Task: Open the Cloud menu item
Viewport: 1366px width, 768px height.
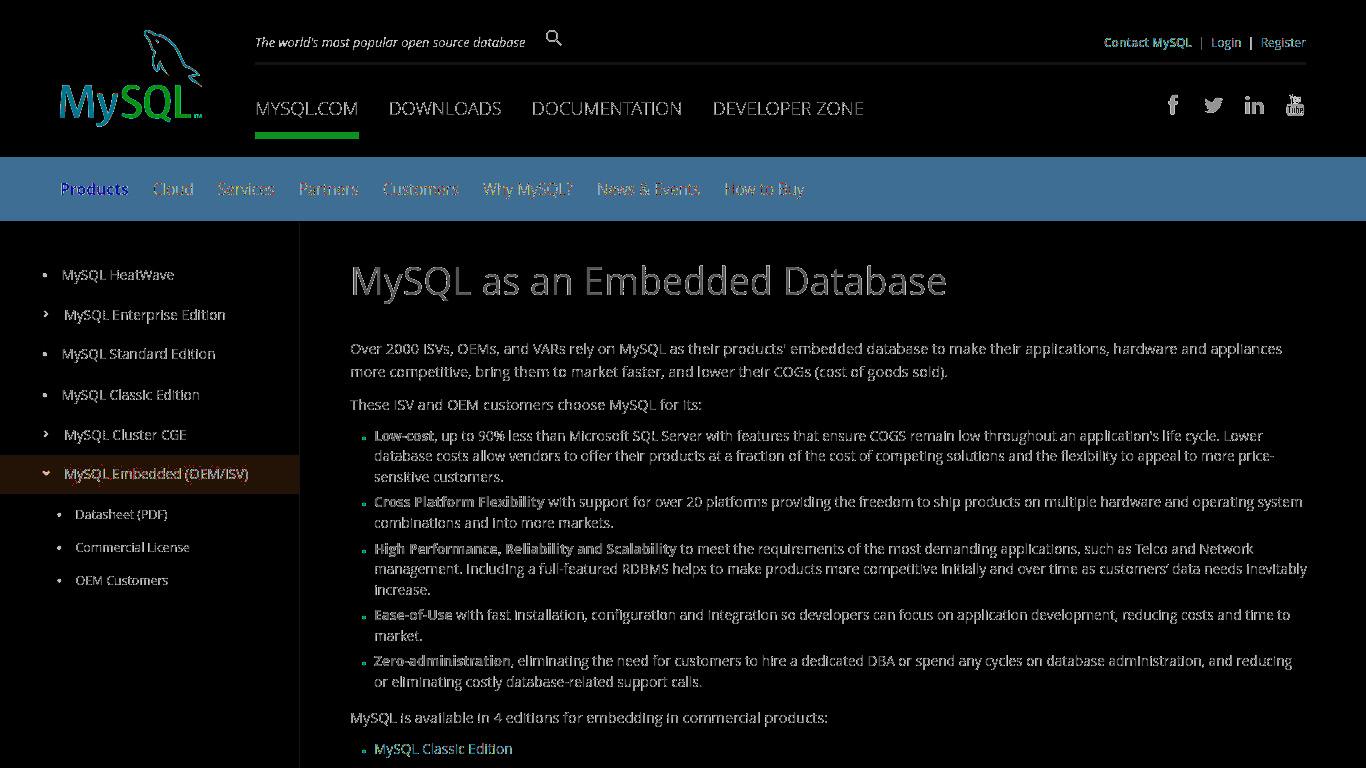Action: point(173,189)
